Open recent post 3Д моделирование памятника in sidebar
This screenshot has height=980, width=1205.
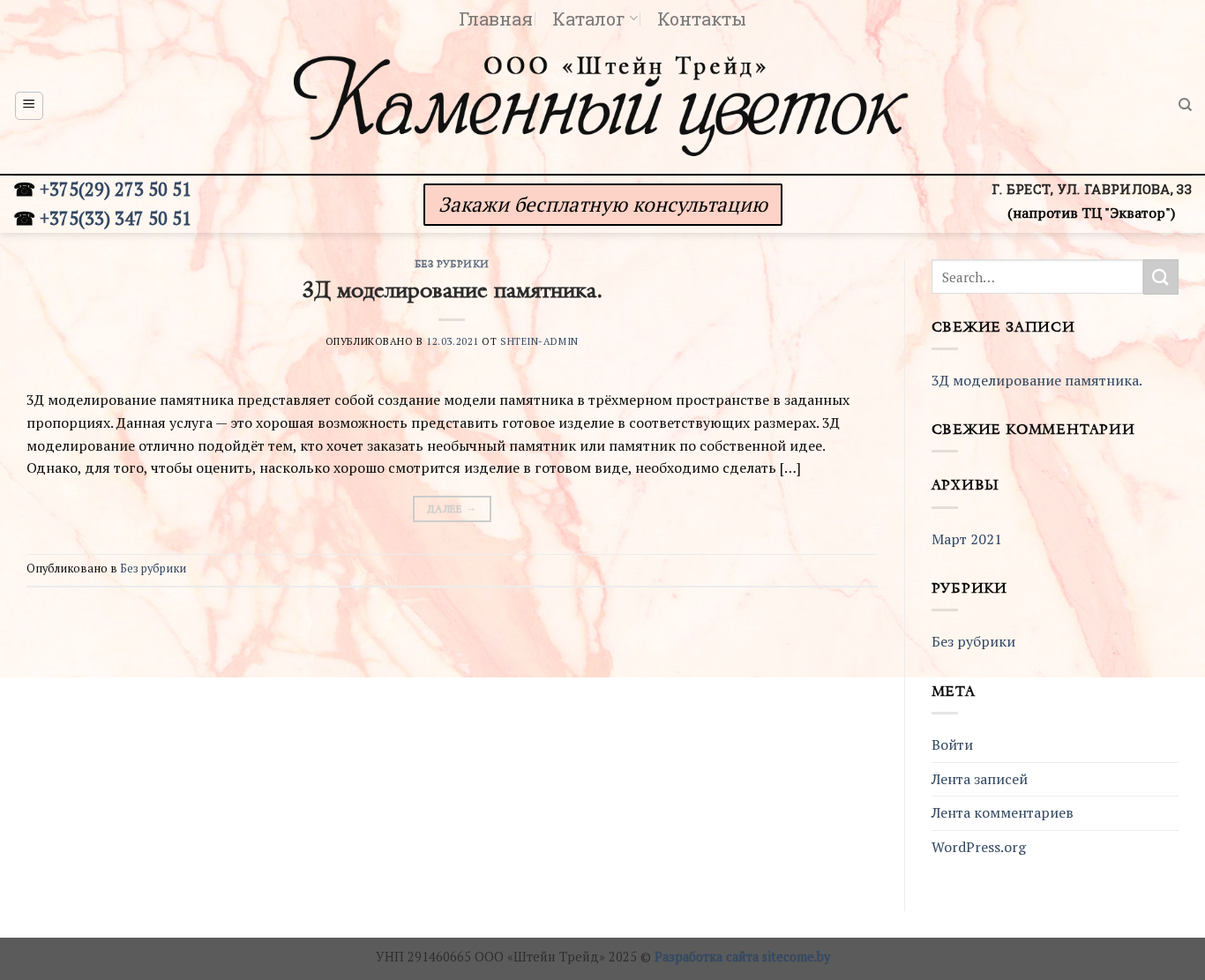pyautogui.click(x=1037, y=380)
